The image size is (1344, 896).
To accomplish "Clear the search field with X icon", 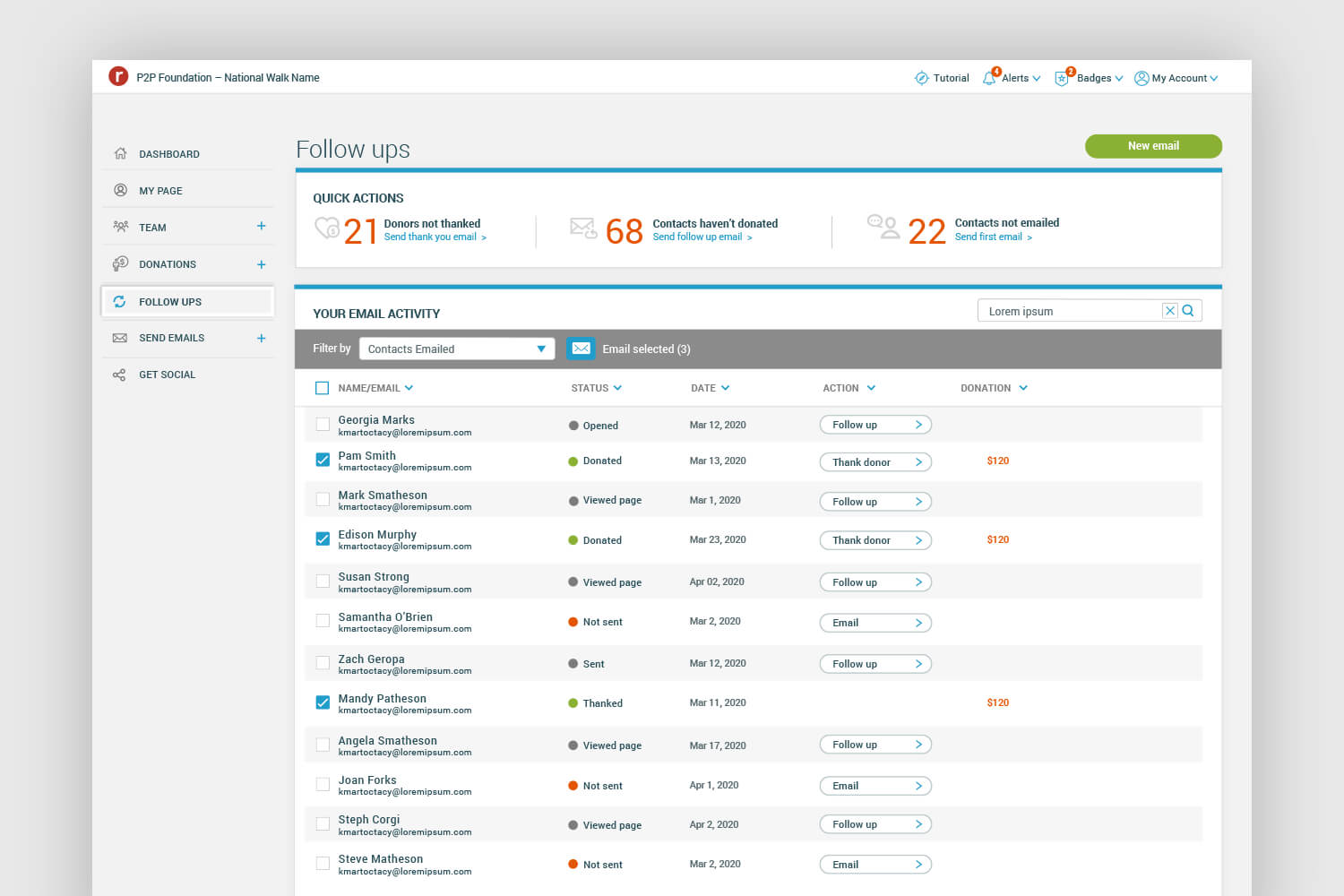I will click(x=1170, y=311).
